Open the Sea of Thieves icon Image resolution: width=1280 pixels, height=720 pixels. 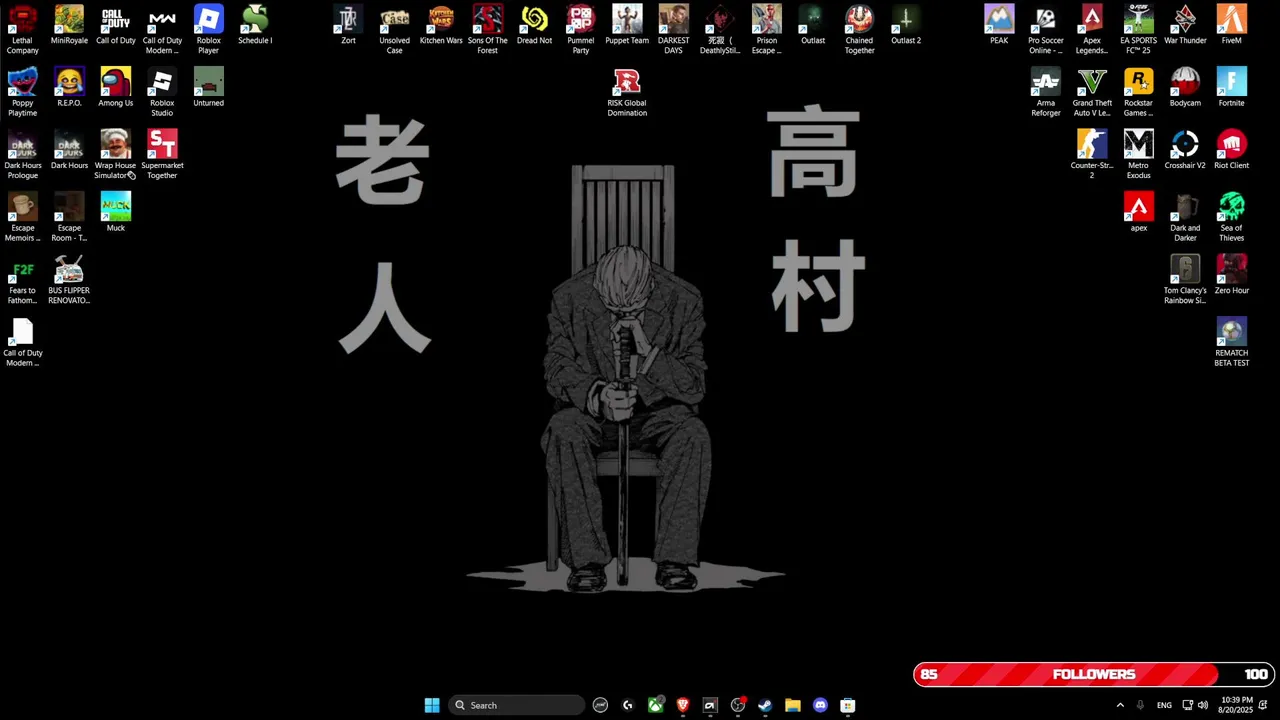click(x=1231, y=217)
